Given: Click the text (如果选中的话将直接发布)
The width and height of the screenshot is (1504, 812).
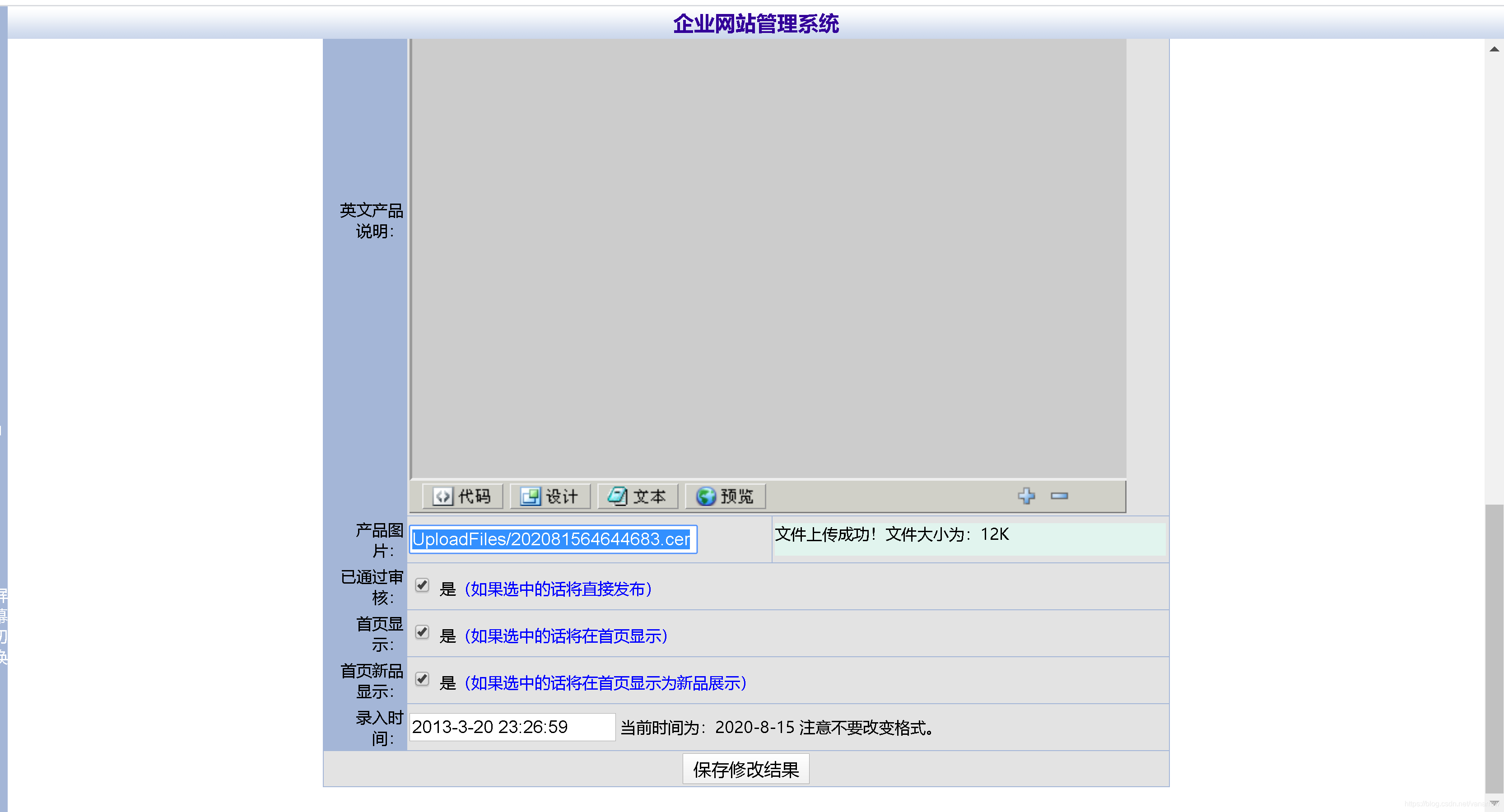Looking at the screenshot, I should 558,589.
